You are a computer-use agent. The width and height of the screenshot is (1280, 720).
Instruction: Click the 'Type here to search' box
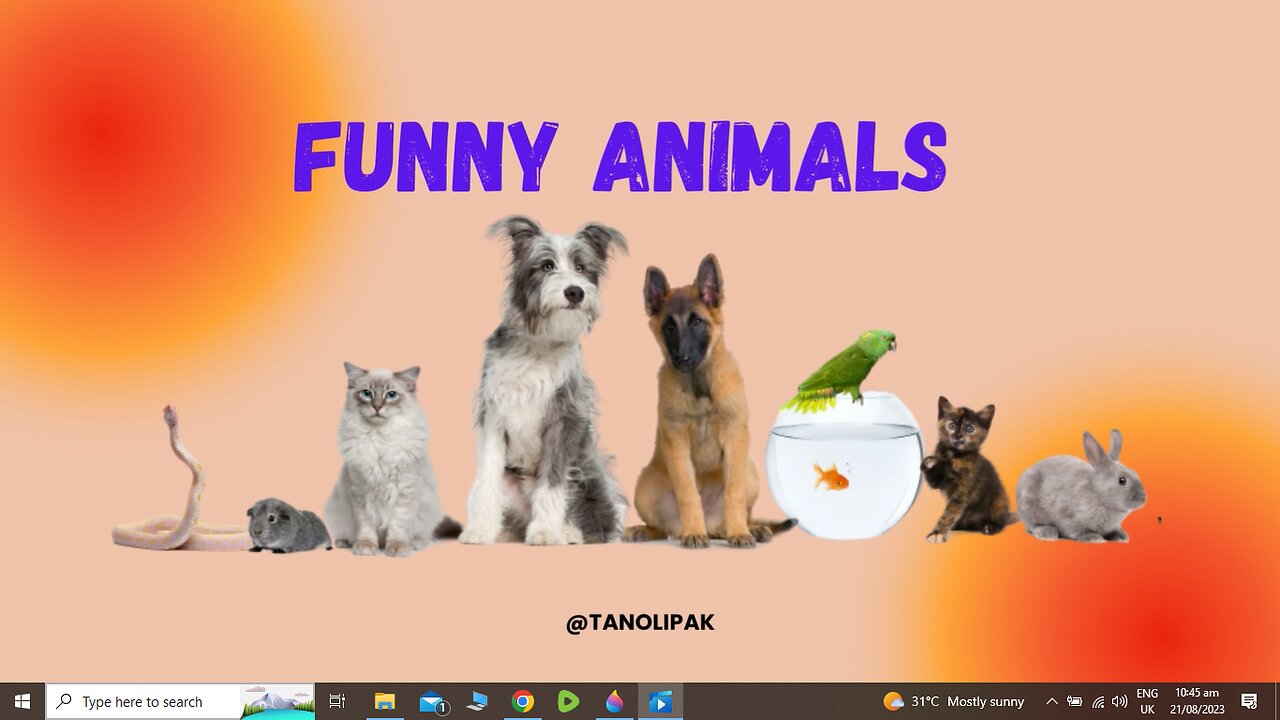click(x=143, y=702)
